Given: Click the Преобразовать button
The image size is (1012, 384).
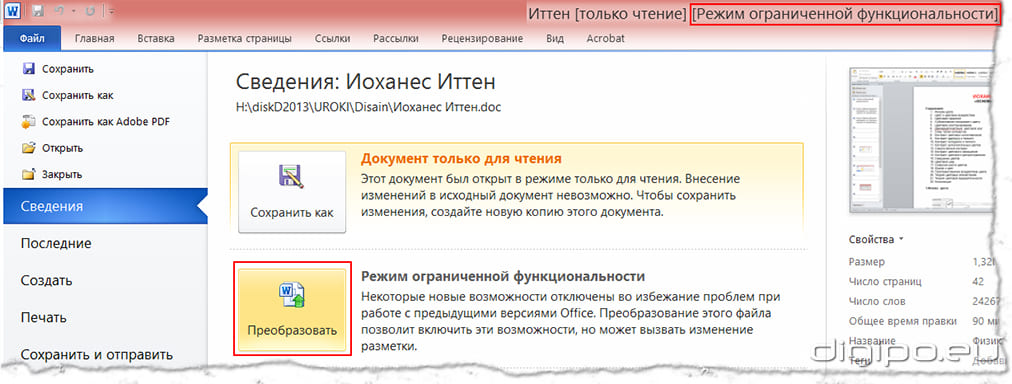Looking at the screenshot, I should (292, 309).
